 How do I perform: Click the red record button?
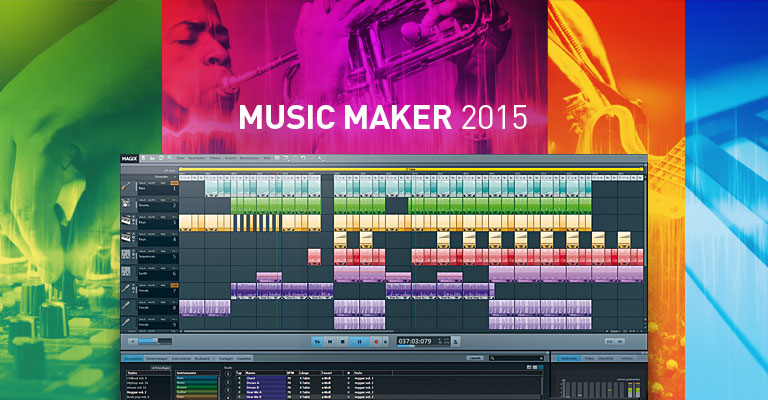[x=376, y=342]
